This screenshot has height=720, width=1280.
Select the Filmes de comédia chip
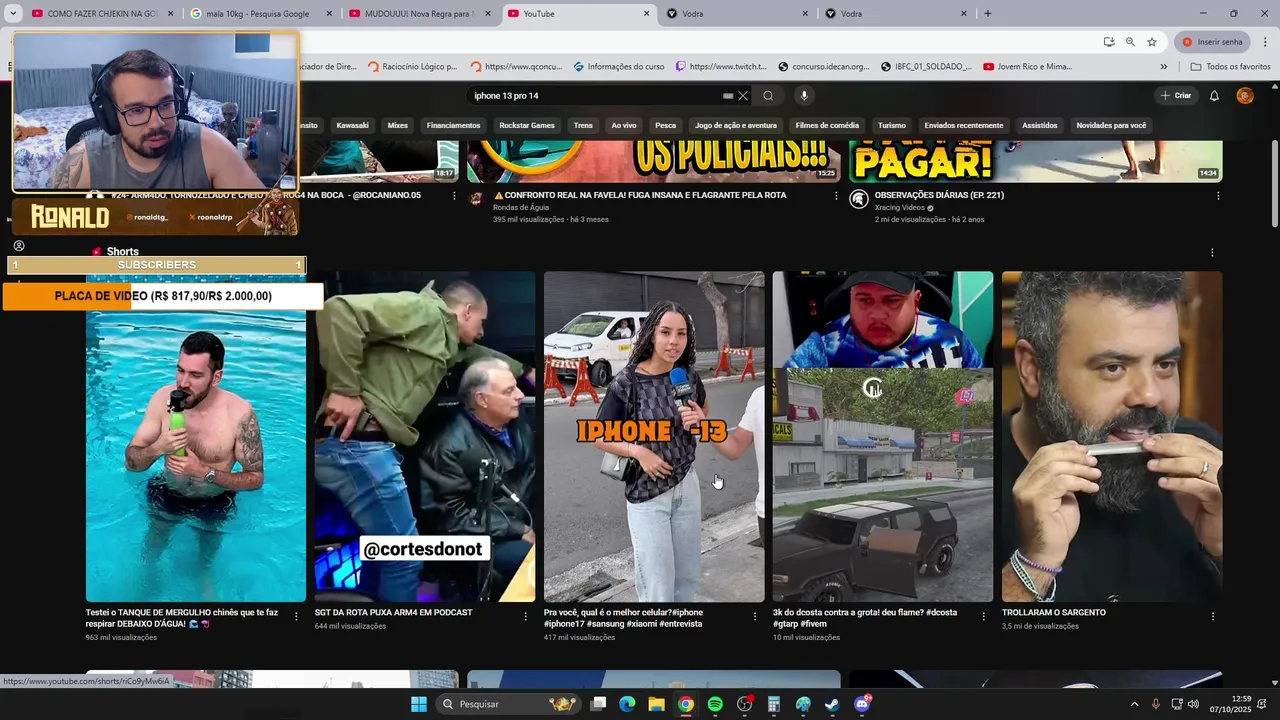click(x=827, y=125)
